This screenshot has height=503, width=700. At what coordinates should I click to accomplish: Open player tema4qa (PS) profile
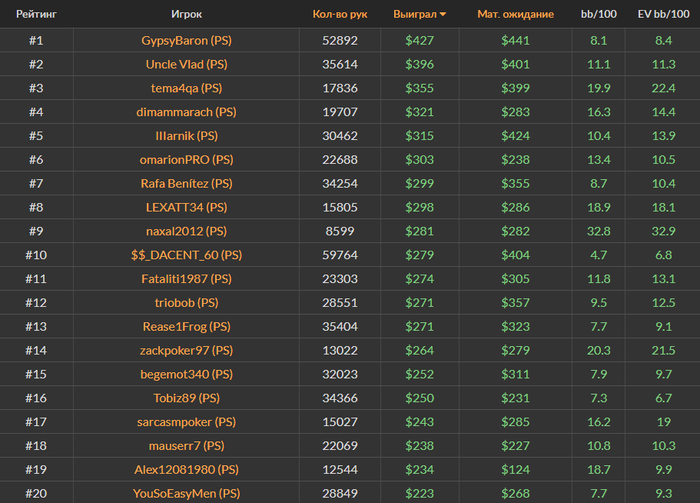pyautogui.click(x=187, y=88)
